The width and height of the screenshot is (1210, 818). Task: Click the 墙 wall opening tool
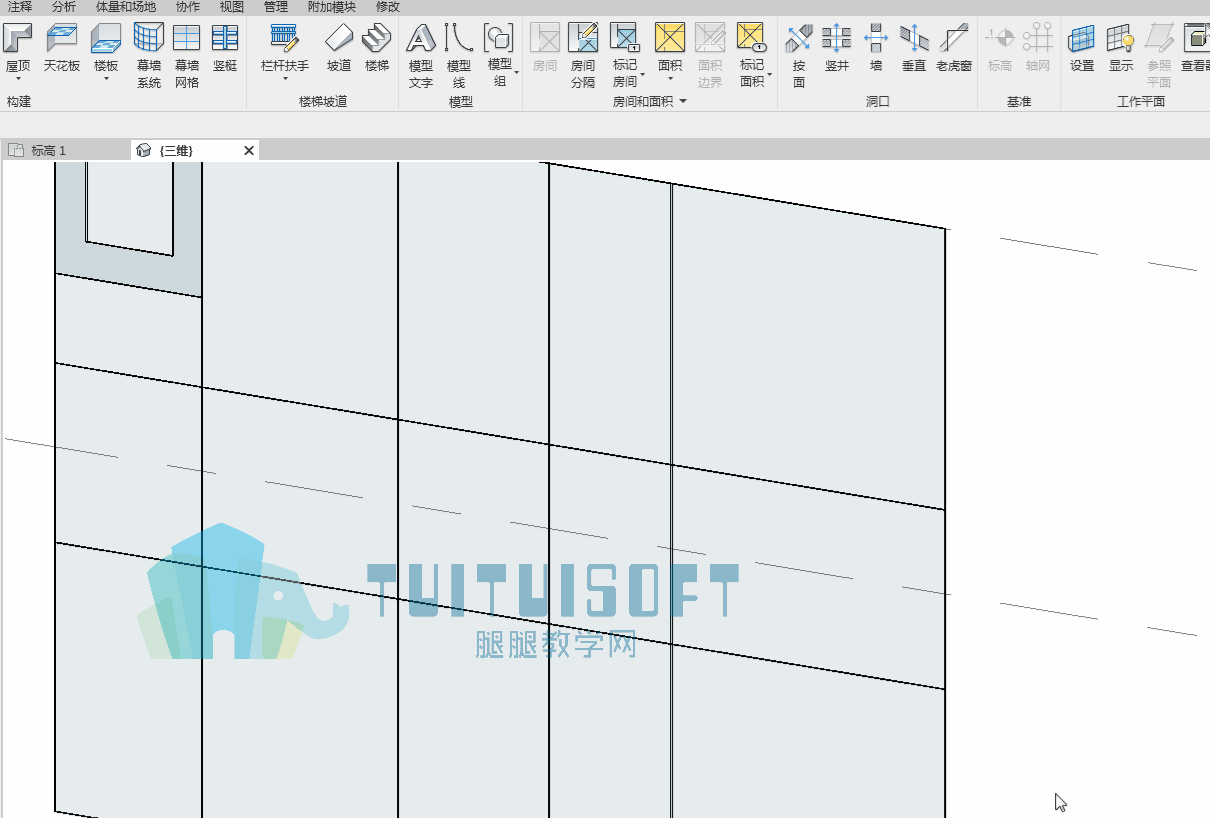pos(876,48)
